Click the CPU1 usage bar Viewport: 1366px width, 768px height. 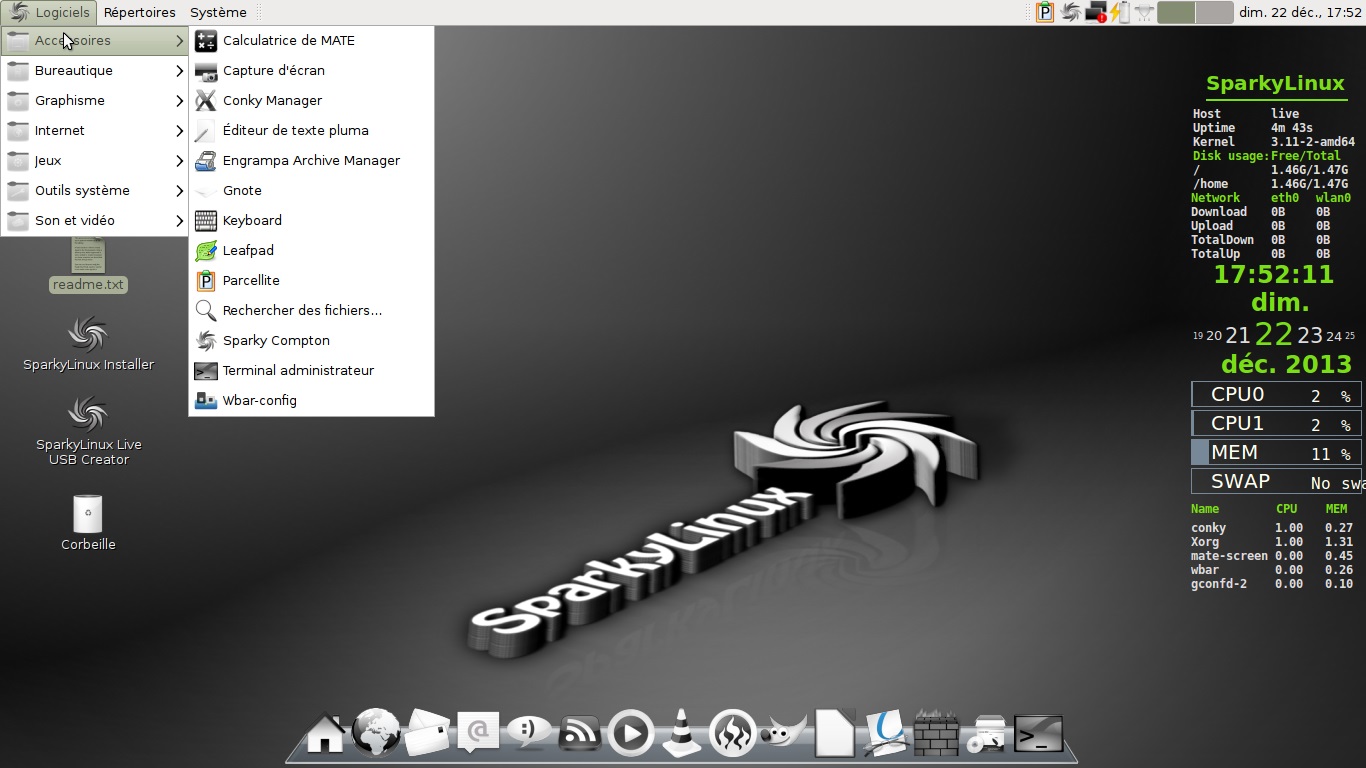(1276, 423)
